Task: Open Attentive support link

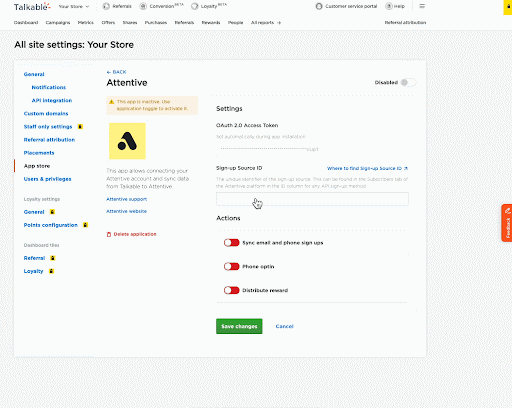Action: point(127,199)
